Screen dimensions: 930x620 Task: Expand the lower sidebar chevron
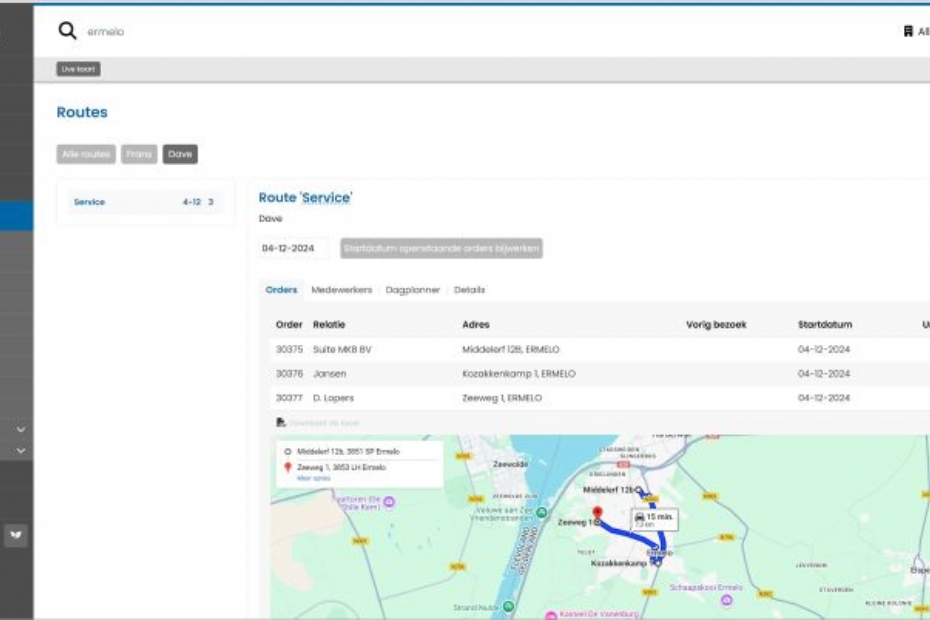pyautogui.click(x=21, y=451)
